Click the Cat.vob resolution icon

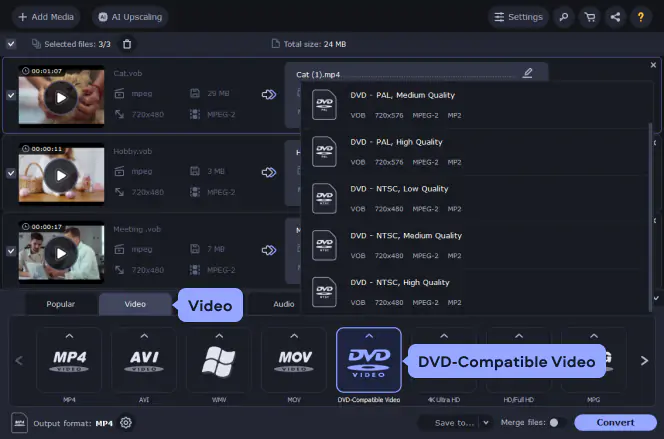(119, 114)
